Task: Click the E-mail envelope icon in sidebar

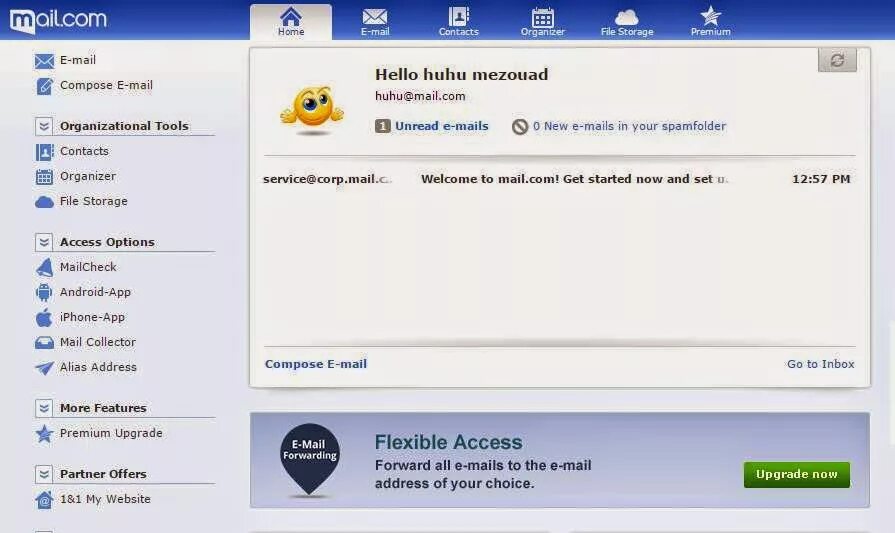Action: pos(44,60)
